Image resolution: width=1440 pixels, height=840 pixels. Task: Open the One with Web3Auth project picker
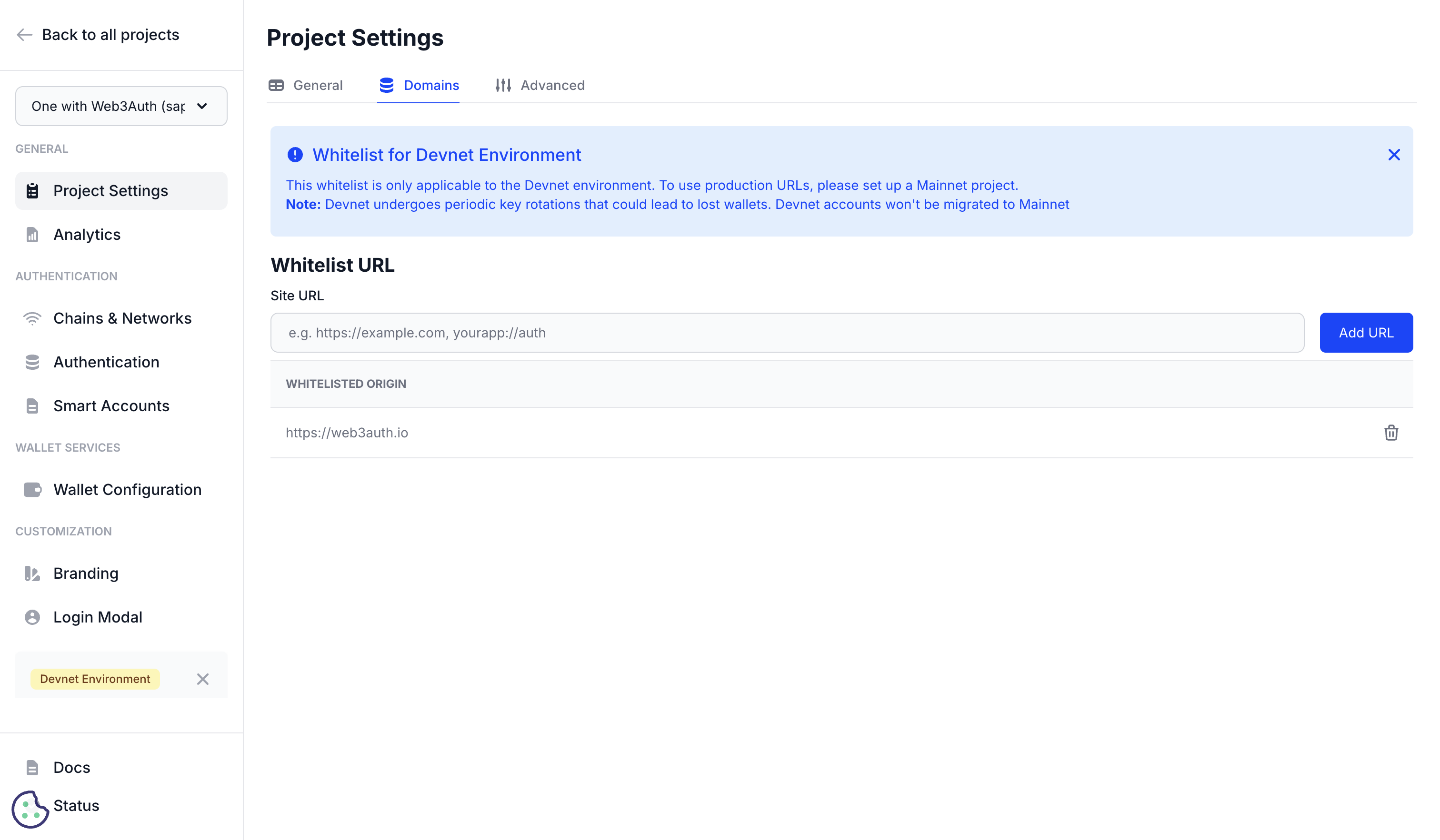coord(121,106)
